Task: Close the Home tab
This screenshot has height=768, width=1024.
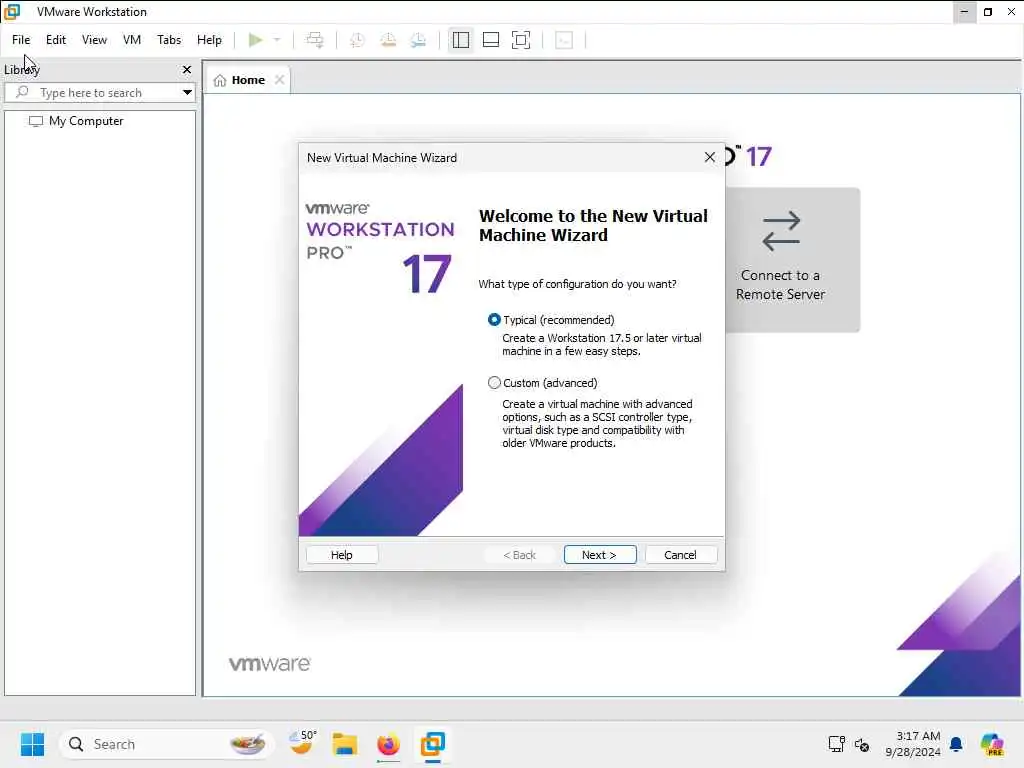Action: click(x=280, y=80)
